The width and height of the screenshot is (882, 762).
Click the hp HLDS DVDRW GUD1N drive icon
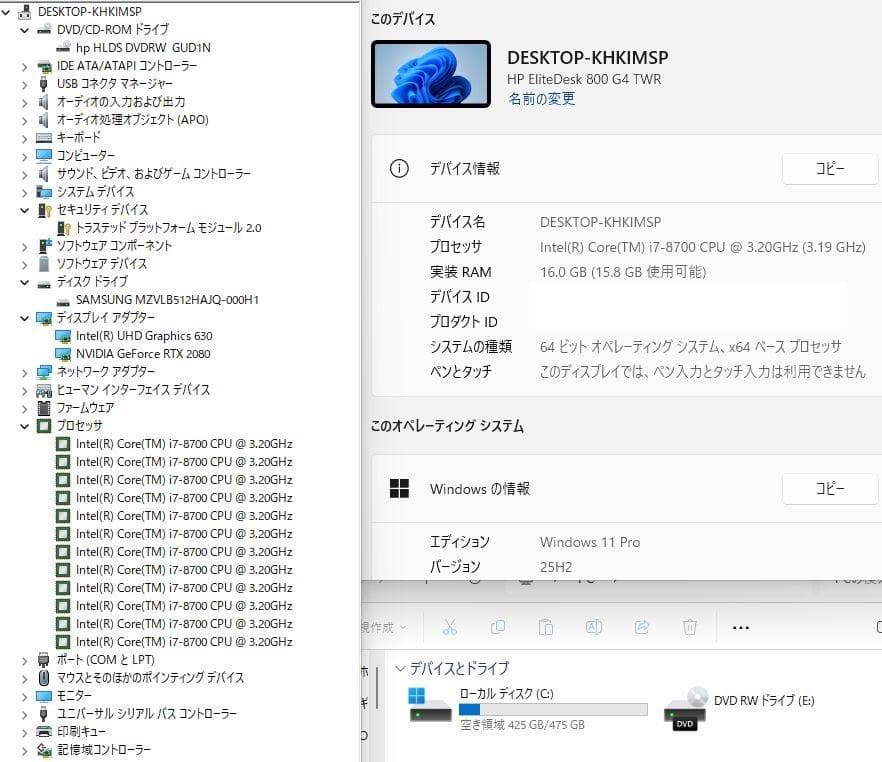point(62,47)
